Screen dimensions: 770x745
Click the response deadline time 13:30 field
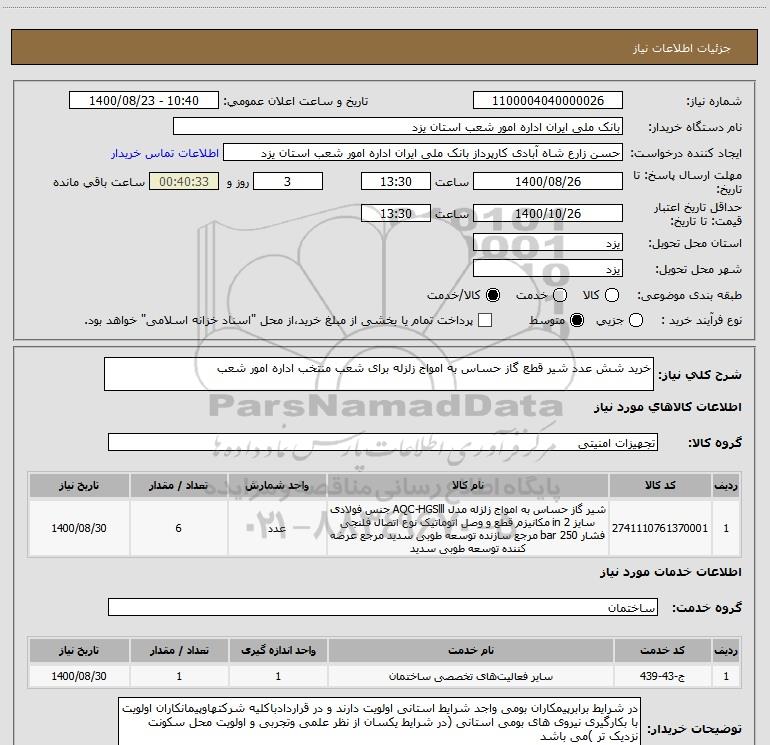point(396,181)
